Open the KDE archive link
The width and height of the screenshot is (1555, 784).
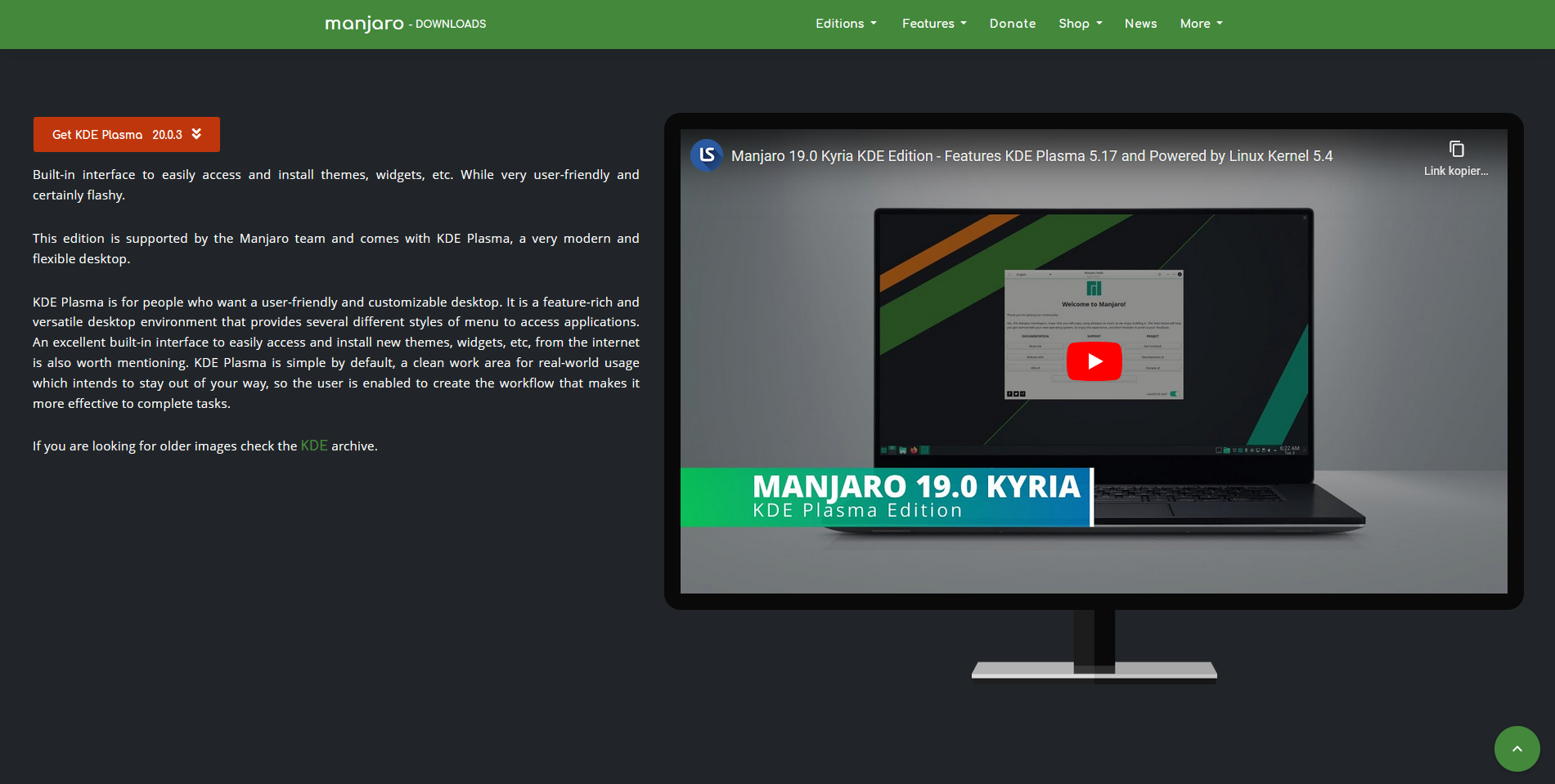click(x=314, y=446)
